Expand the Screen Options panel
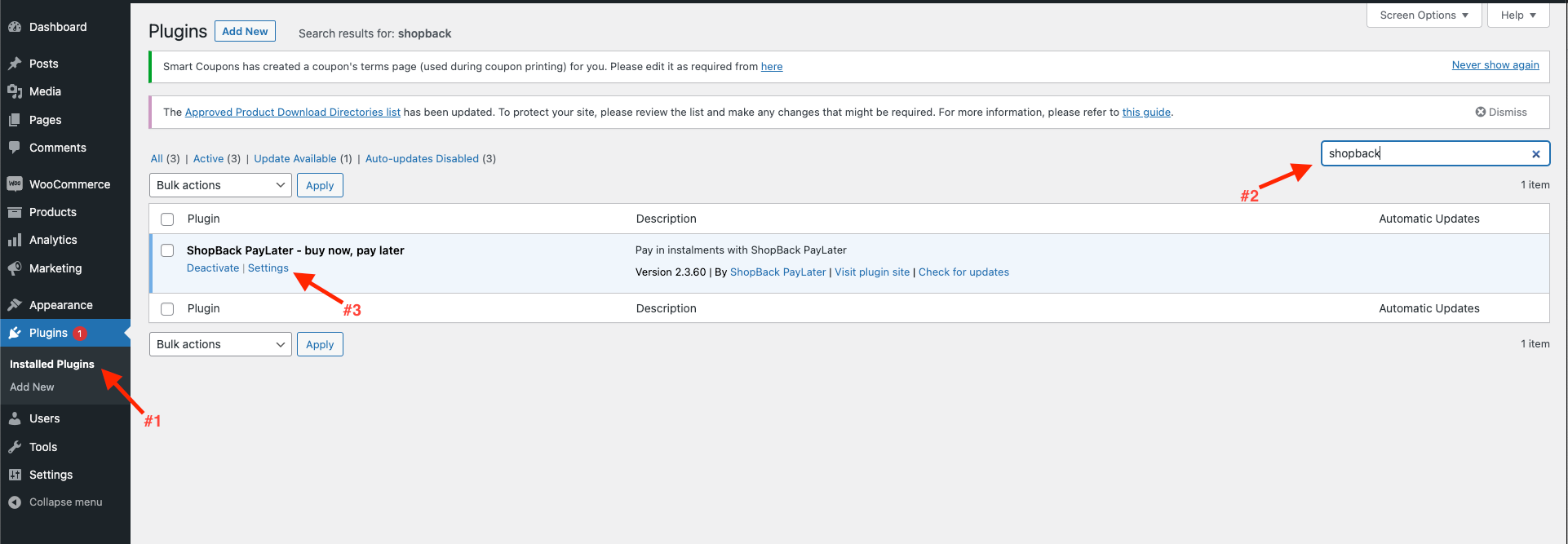Viewport: 1568px width, 544px height. click(1424, 15)
